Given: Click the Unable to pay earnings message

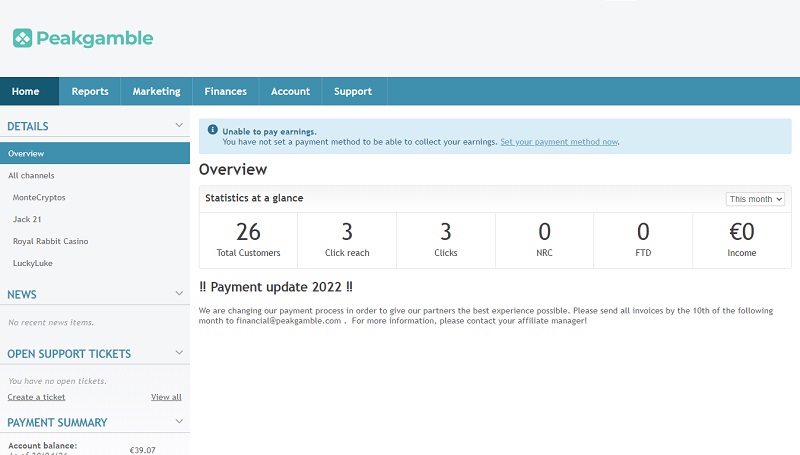Looking at the screenshot, I should coord(269,132).
